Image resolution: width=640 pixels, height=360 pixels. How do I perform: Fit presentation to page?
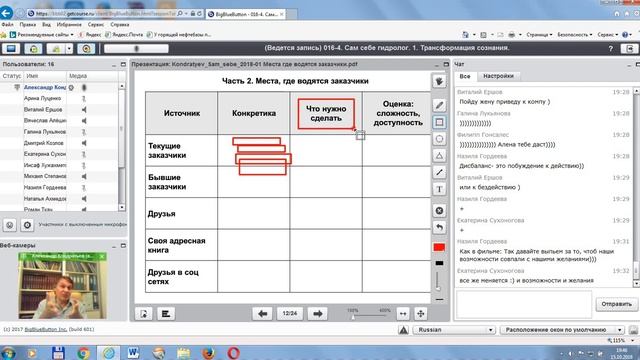[x=421, y=313]
